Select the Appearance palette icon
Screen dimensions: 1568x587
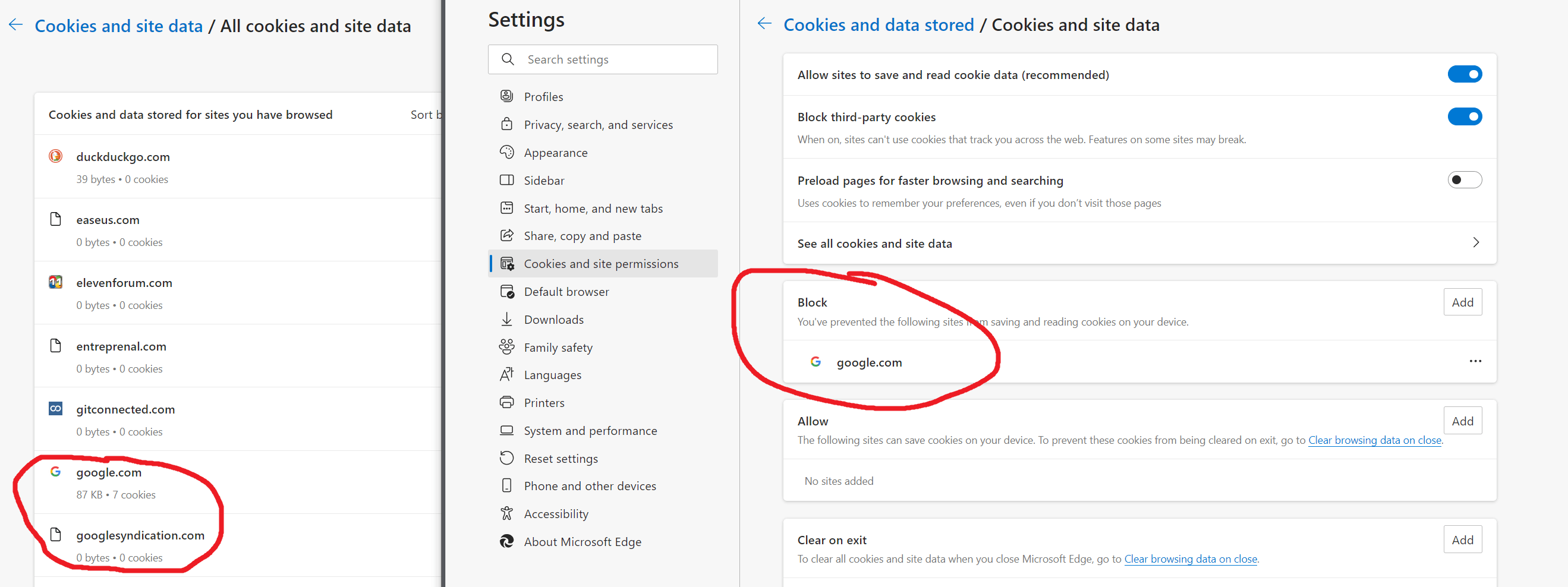pyautogui.click(x=506, y=152)
